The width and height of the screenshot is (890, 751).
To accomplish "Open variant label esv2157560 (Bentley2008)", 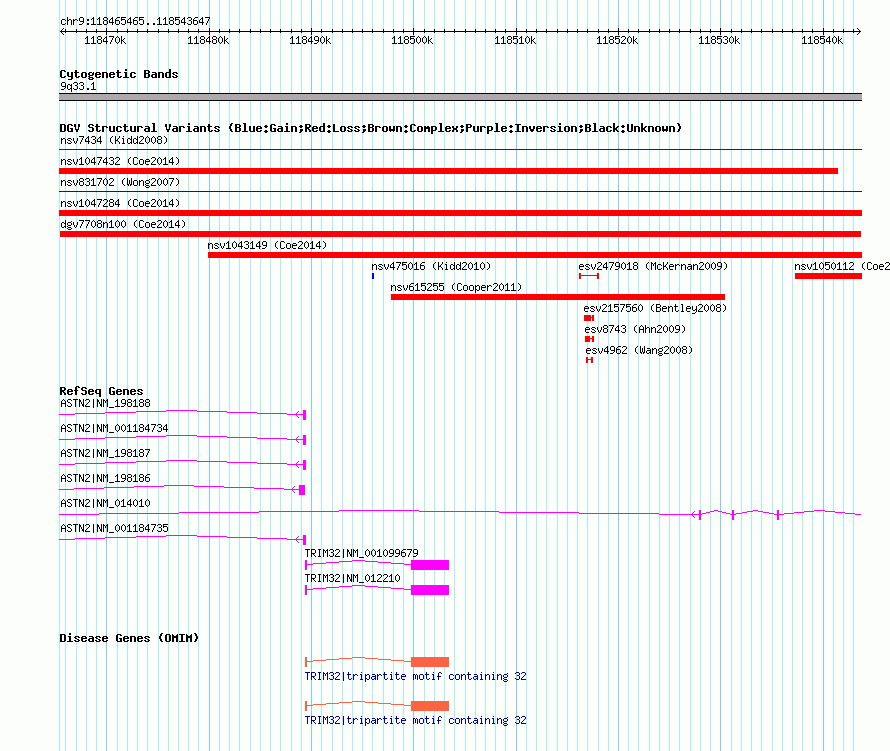I will click(x=655, y=308).
